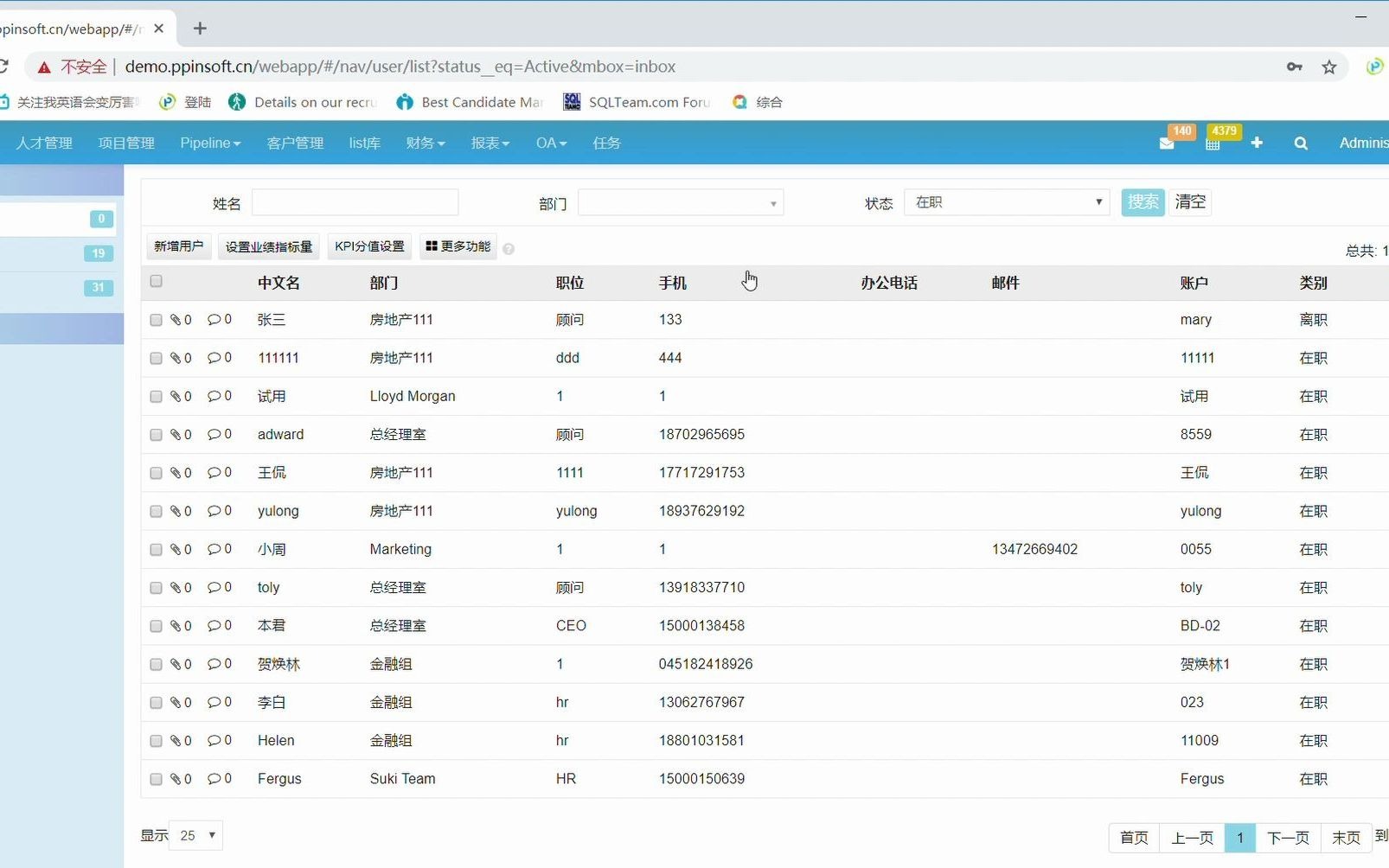The height and width of the screenshot is (868, 1389).
Task: Click the help question mark icon
Action: 509,249
